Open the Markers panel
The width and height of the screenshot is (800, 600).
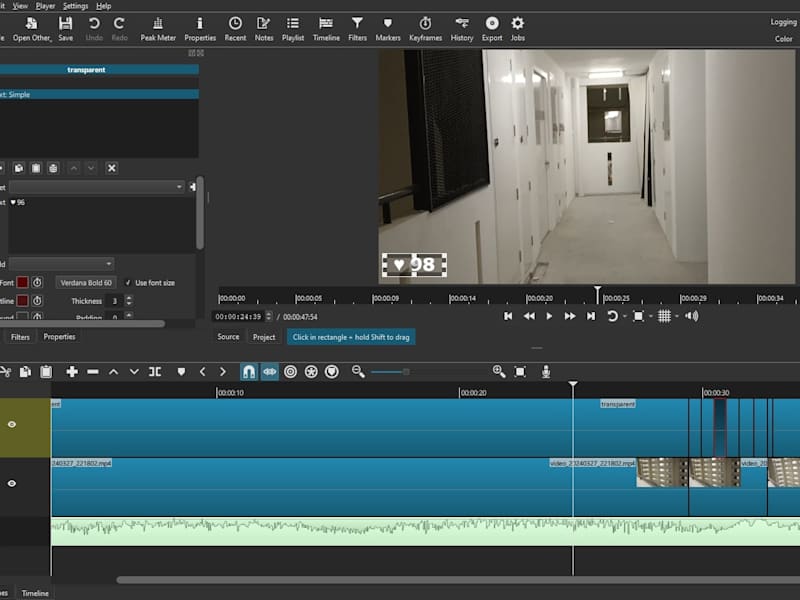click(x=388, y=29)
